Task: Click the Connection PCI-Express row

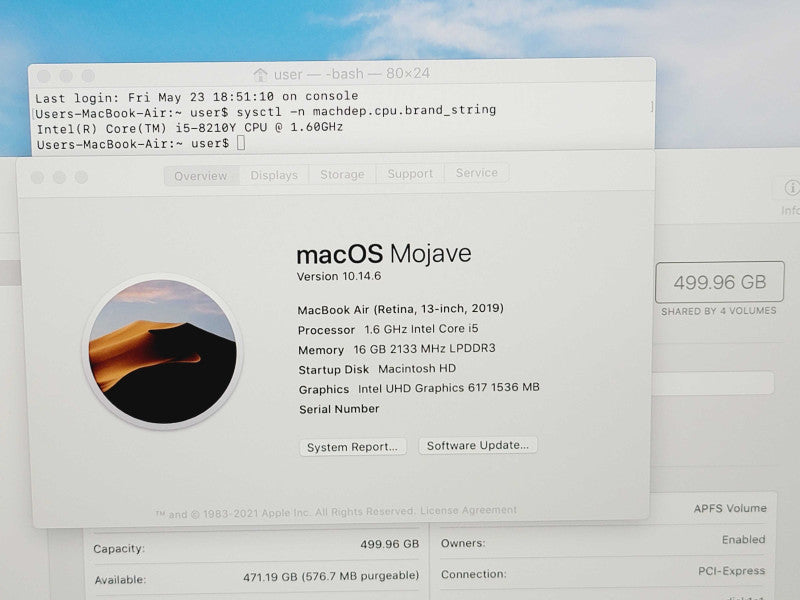Action: pos(603,572)
